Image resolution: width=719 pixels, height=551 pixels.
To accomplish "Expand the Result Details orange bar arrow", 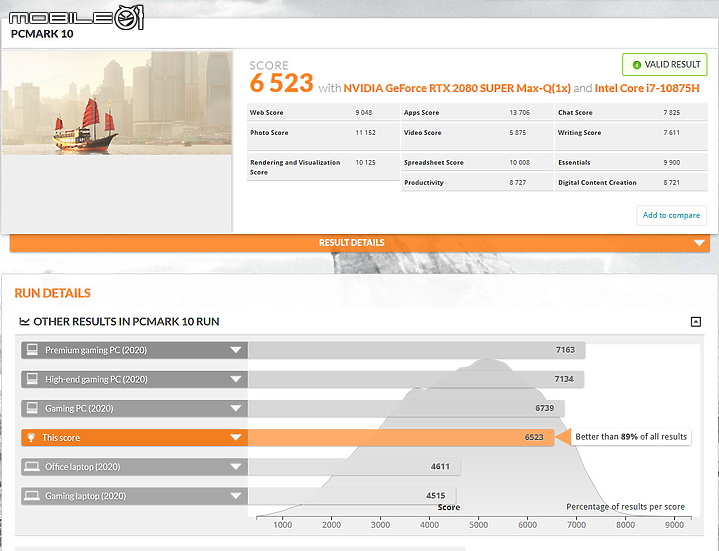I will [x=699, y=242].
